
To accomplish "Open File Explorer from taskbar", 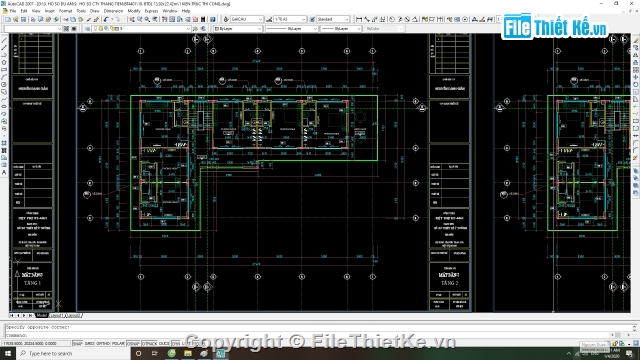I will click(188, 353).
